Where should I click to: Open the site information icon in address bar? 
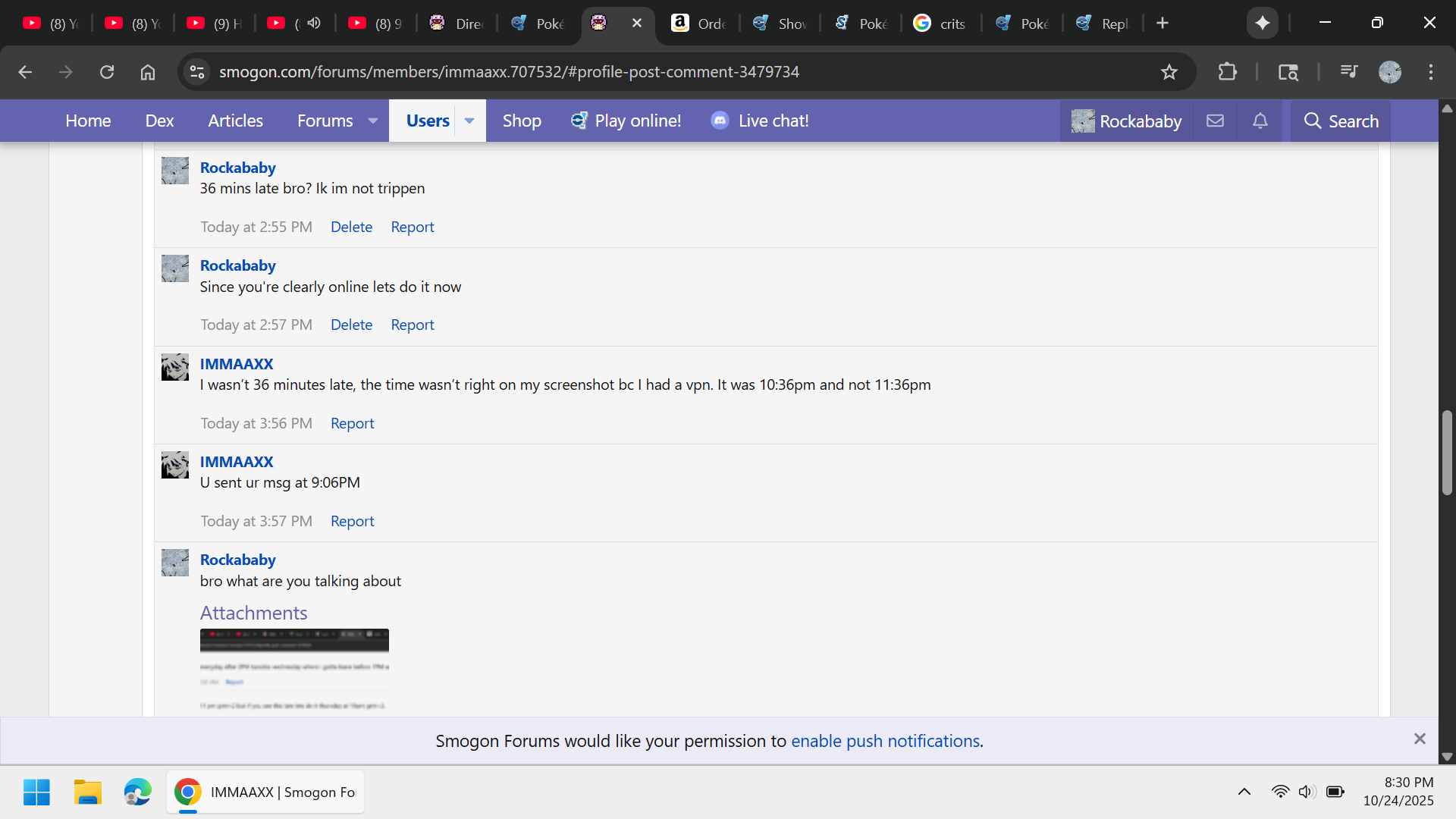(197, 72)
